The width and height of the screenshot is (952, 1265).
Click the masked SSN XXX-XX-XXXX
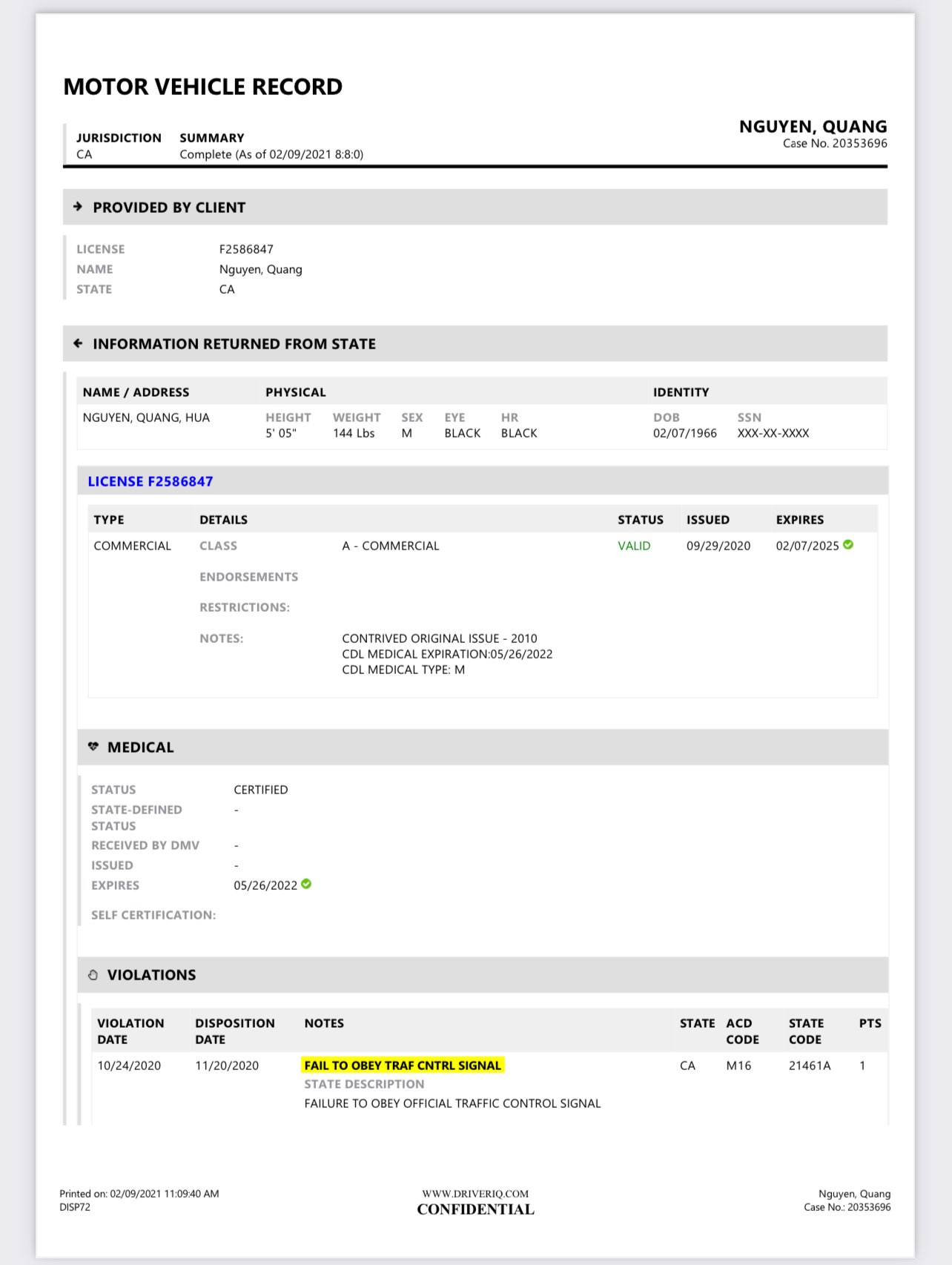[773, 433]
